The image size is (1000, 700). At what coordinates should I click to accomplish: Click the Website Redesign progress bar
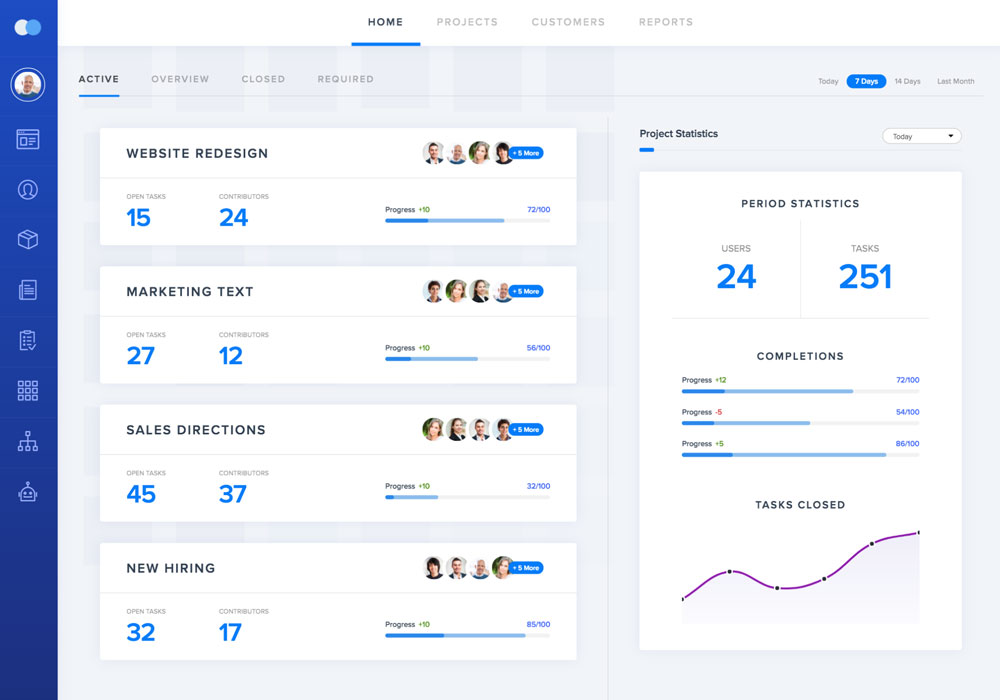pos(467,220)
